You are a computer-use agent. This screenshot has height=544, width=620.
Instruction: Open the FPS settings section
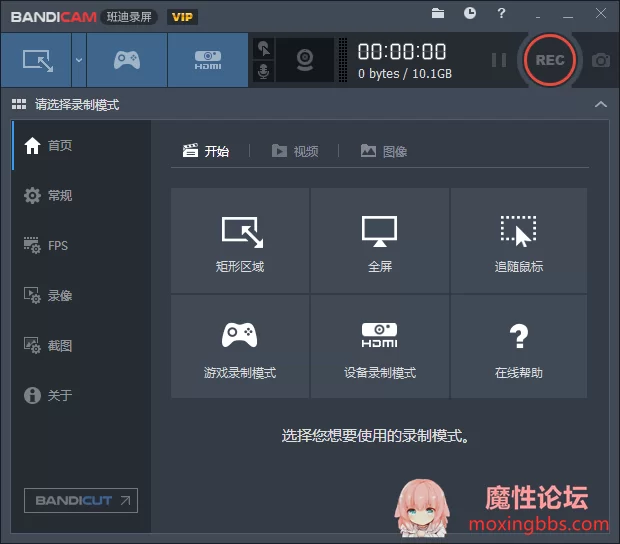tap(81, 246)
